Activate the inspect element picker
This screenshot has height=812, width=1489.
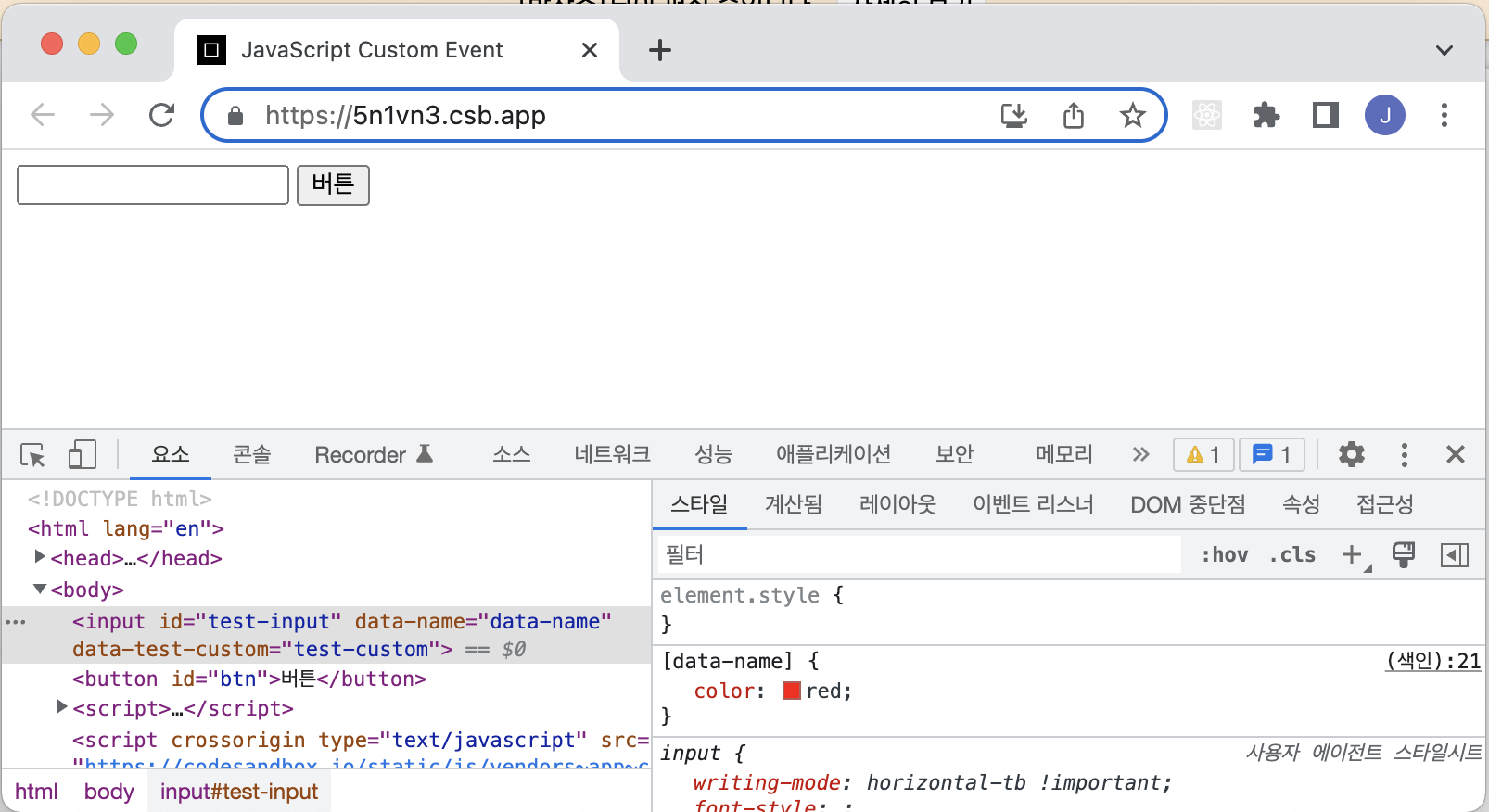(x=33, y=454)
